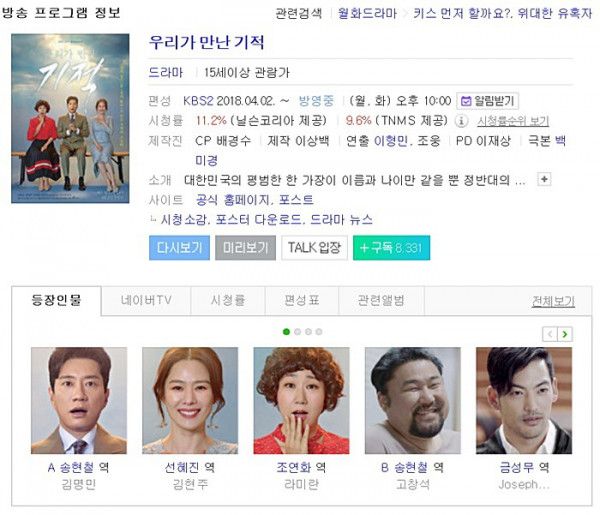600x515 pixels.
Task: Click the TALK 입장 button
Action: coord(315,248)
